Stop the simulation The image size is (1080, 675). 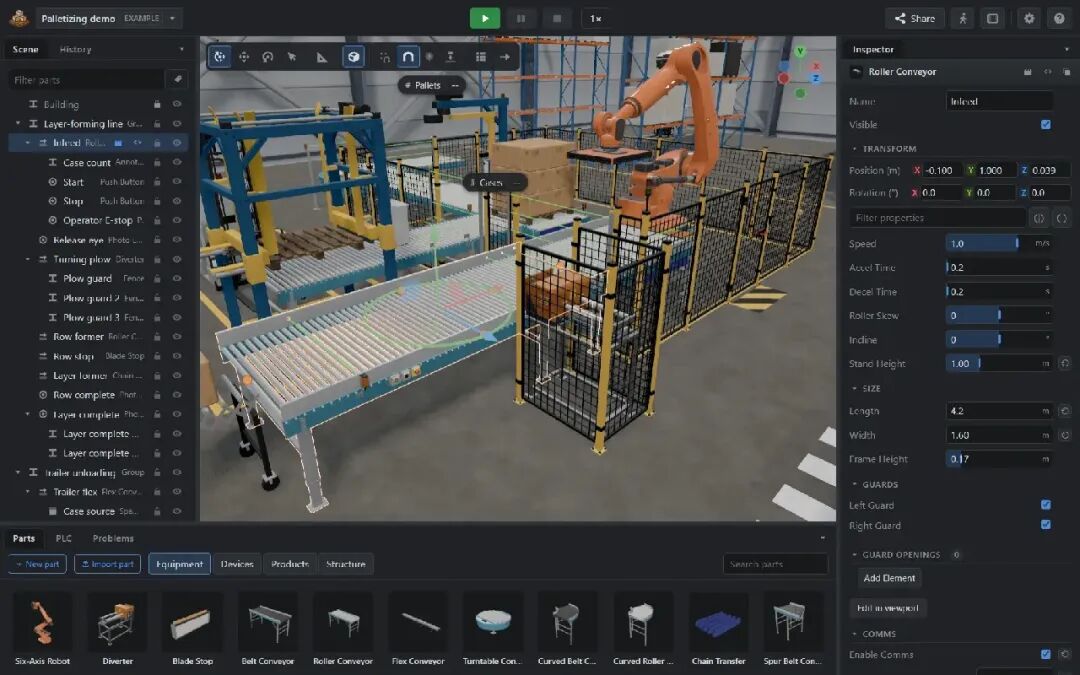point(557,19)
